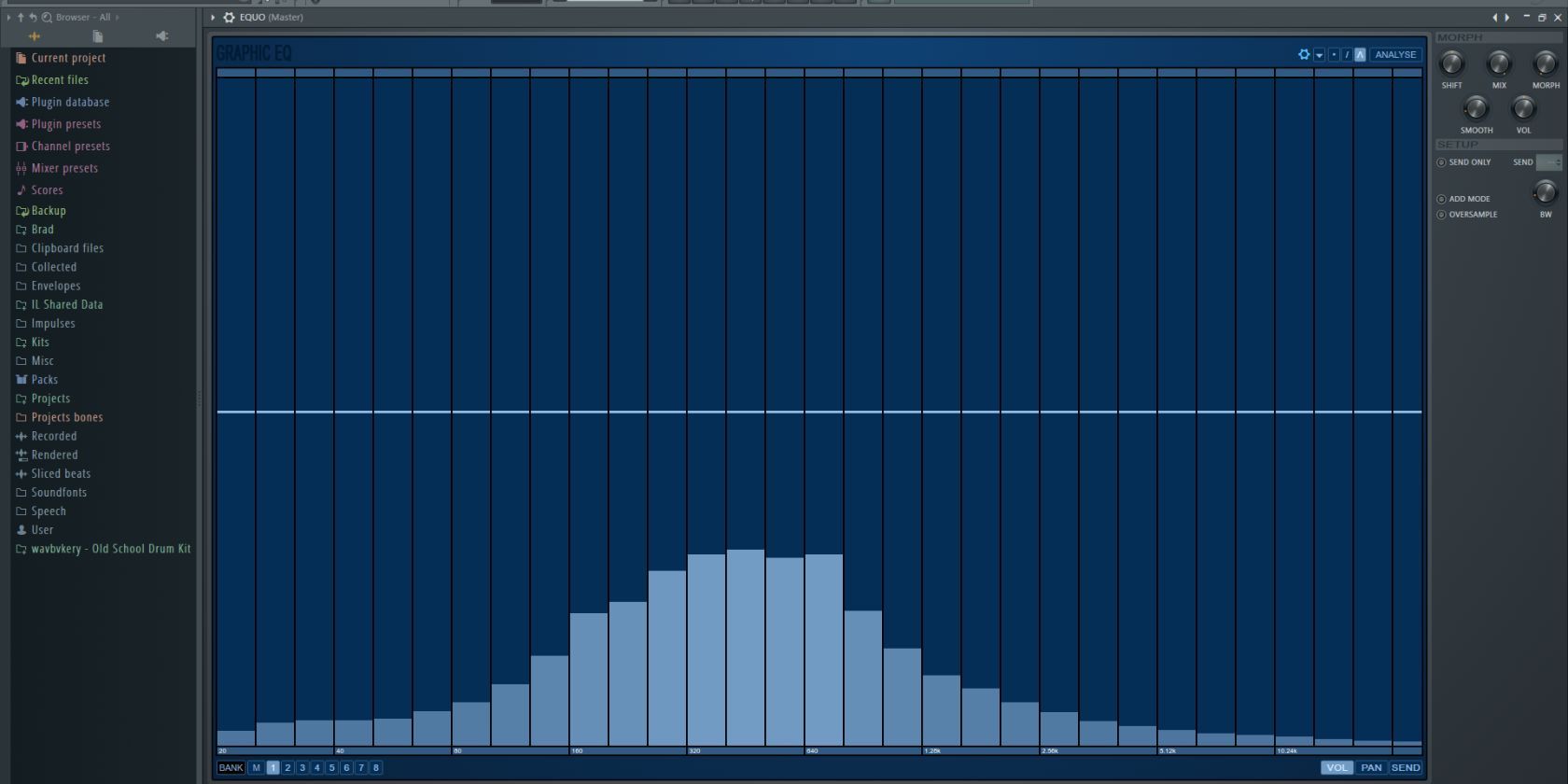Expand the Backup folder
The height and width of the screenshot is (784, 1568).
coord(41,211)
